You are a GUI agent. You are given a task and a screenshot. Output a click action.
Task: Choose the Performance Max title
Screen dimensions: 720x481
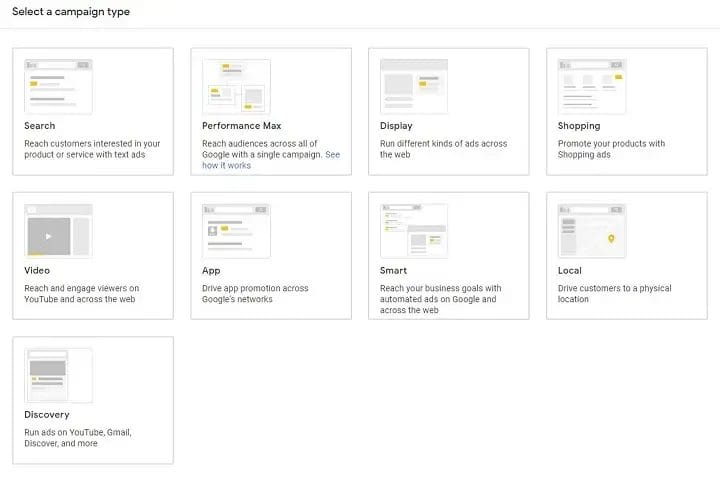click(242, 126)
